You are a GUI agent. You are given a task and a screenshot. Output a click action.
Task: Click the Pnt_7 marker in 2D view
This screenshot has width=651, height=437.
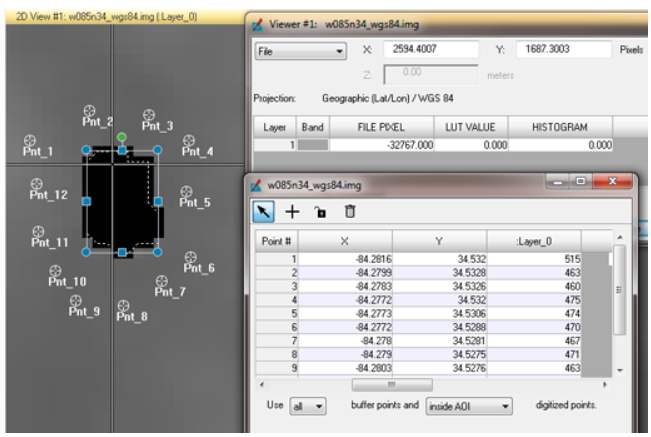point(162,281)
